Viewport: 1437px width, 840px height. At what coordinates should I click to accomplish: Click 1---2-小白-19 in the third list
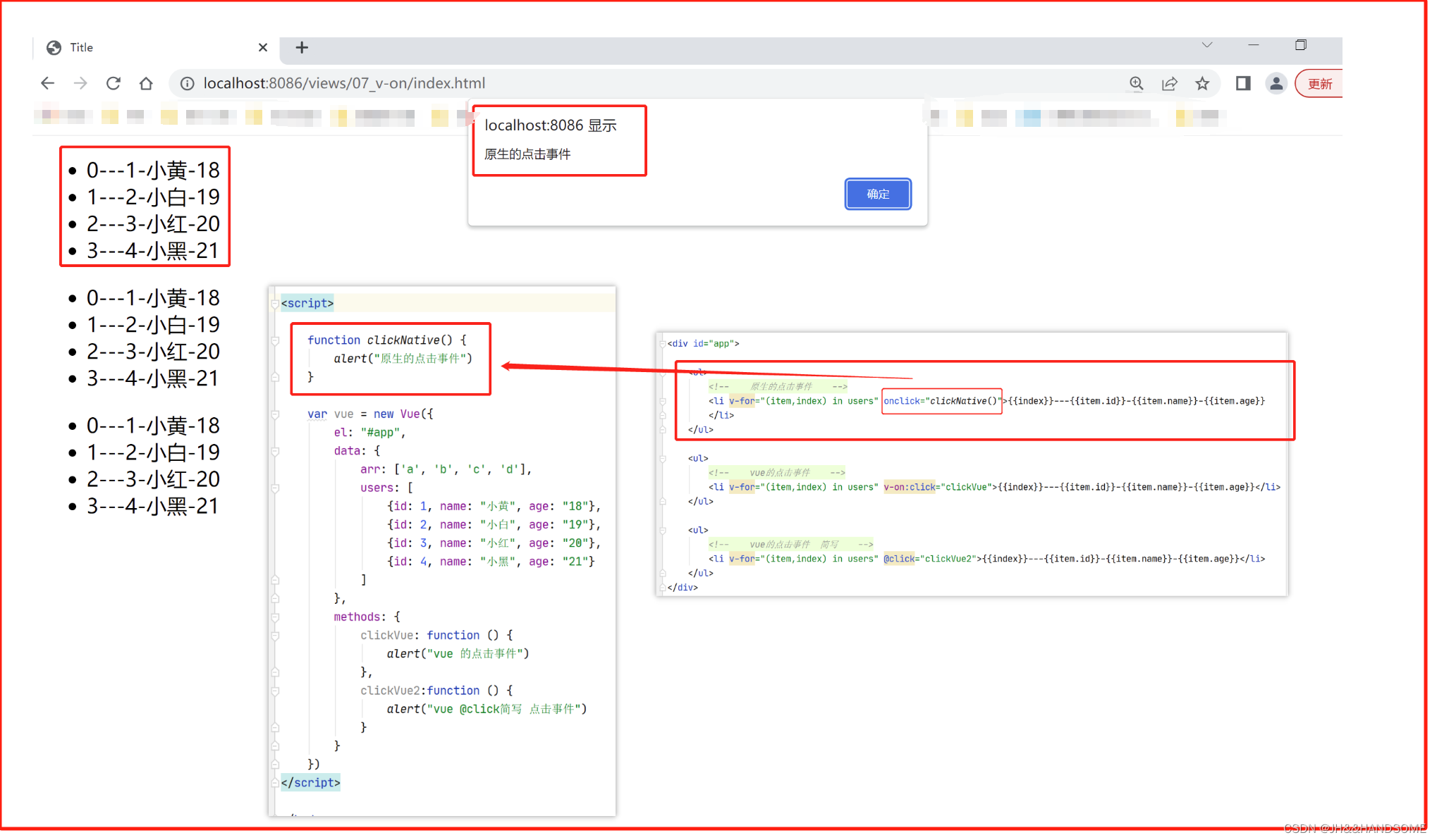[152, 452]
